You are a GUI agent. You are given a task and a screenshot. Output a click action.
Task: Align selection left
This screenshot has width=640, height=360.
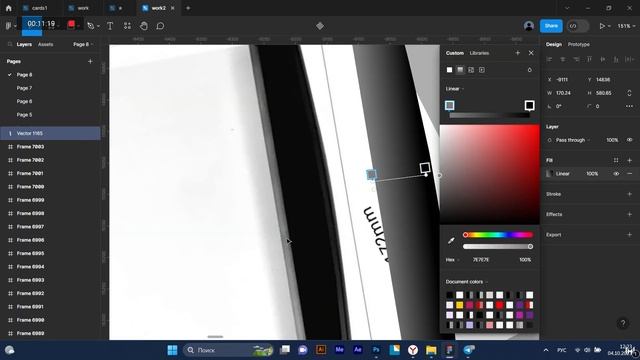click(549, 59)
